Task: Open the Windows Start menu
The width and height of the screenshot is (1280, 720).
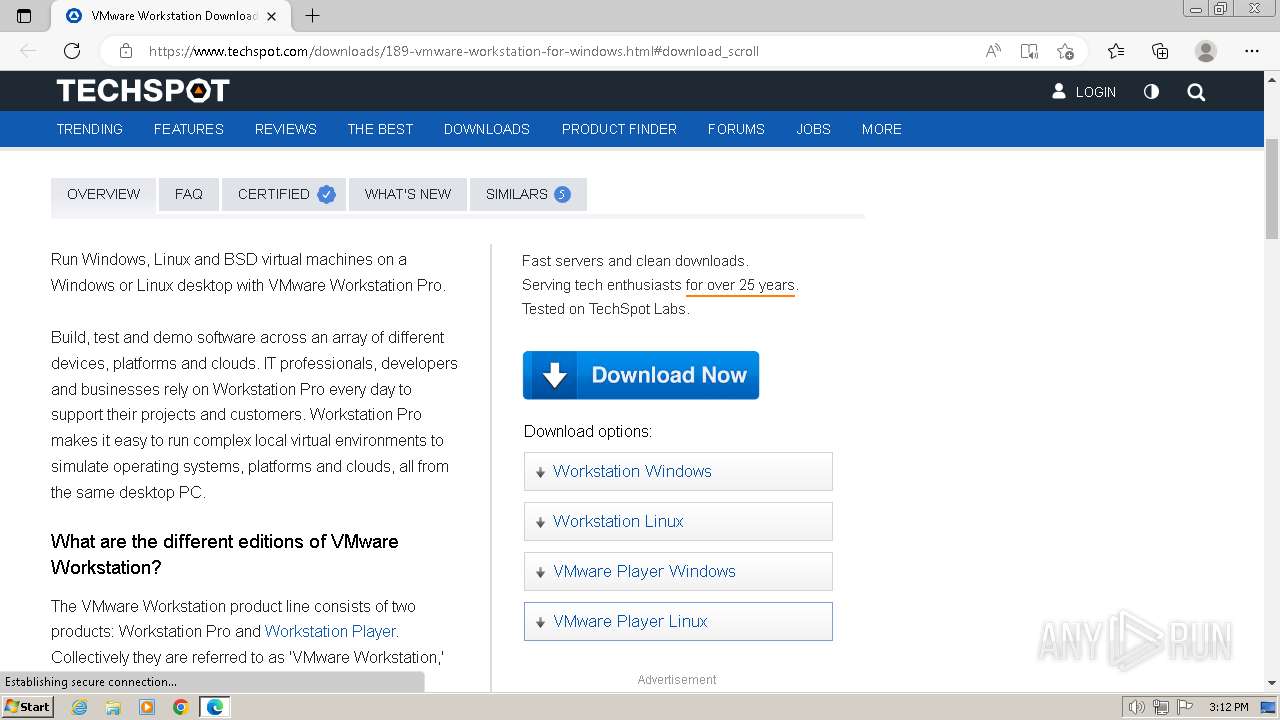Action: [x=27, y=707]
